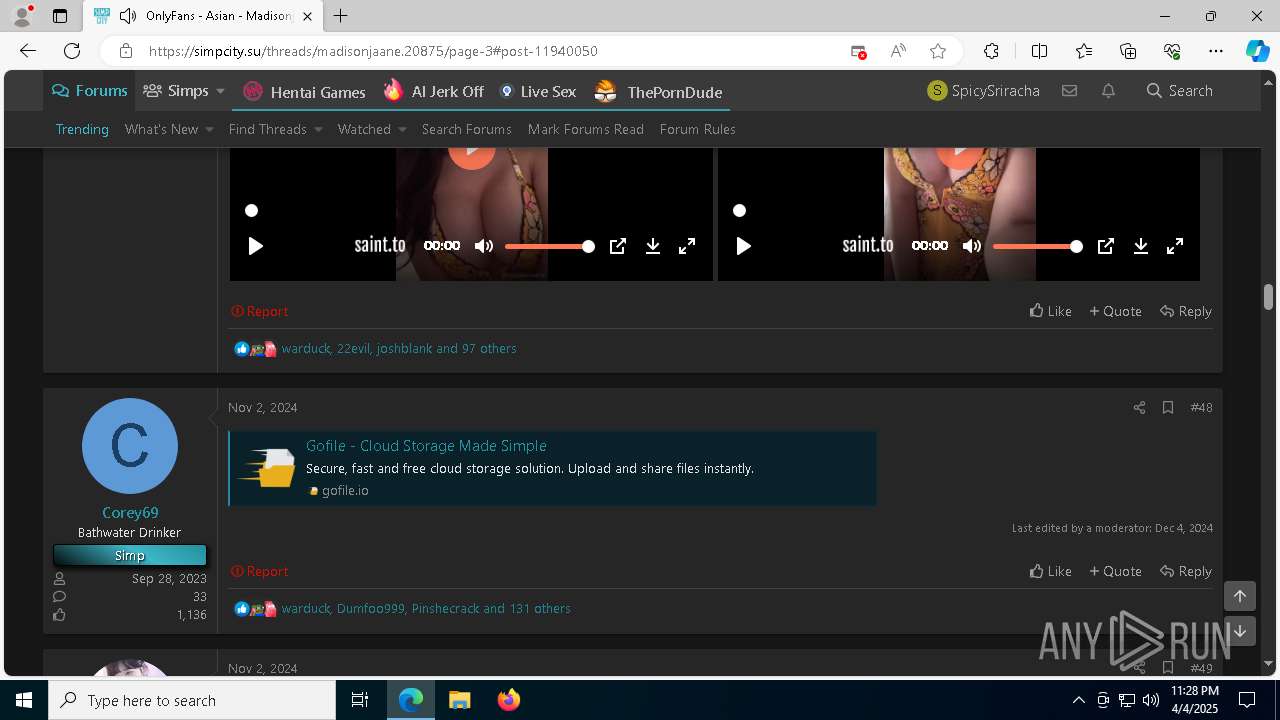View Corey69's profile name

(x=130, y=512)
